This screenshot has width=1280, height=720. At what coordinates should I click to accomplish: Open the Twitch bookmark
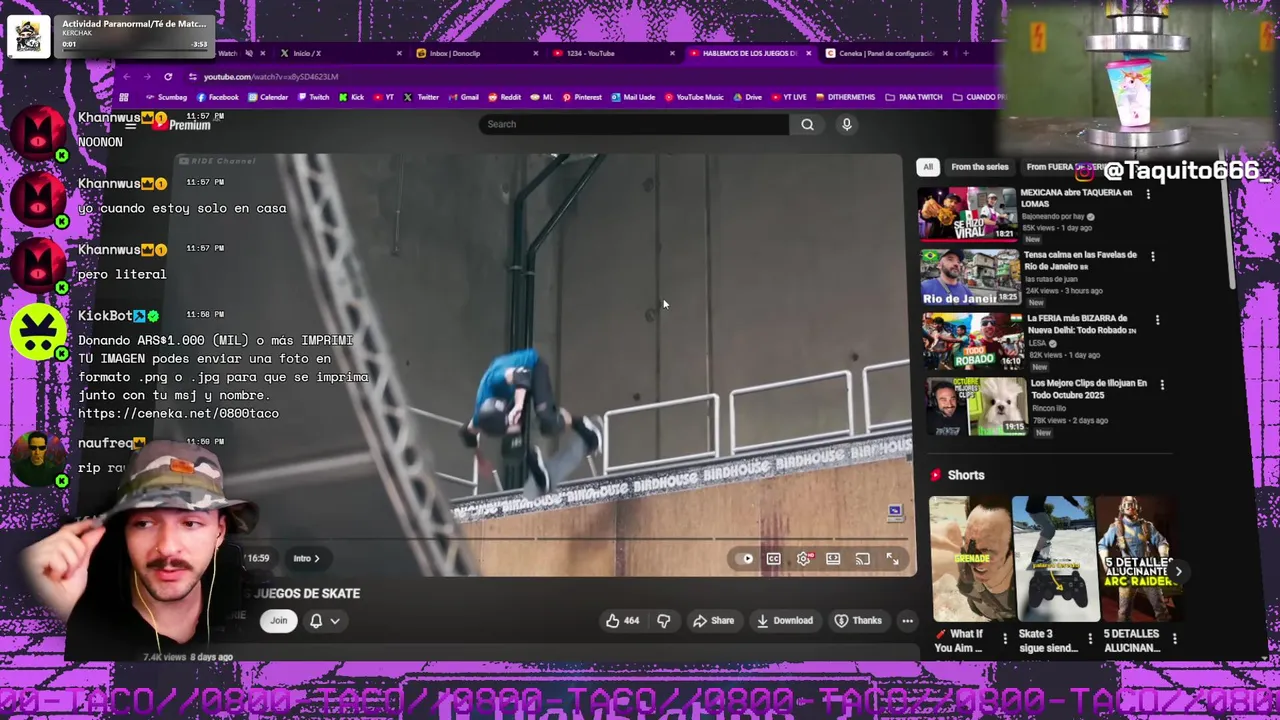(313, 97)
